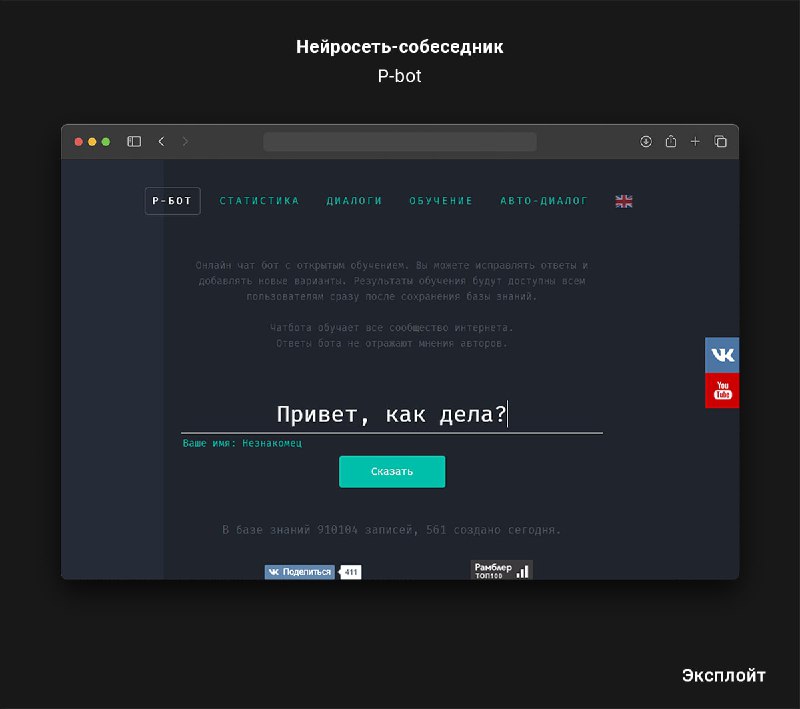This screenshot has width=800, height=709.
Task: Click the browser address bar
Action: (399, 142)
